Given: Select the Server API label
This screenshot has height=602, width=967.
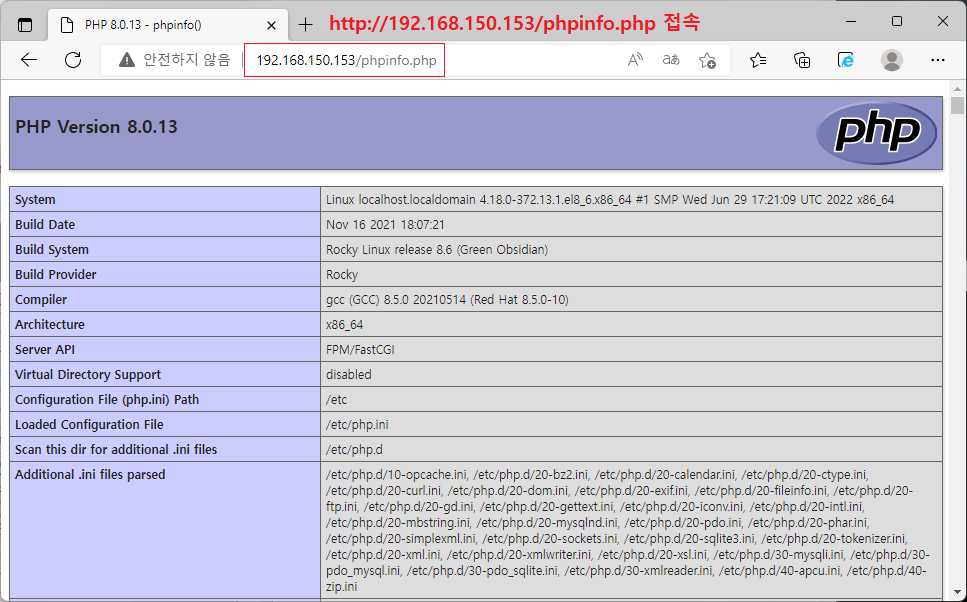Looking at the screenshot, I should [x=45, y=350].
